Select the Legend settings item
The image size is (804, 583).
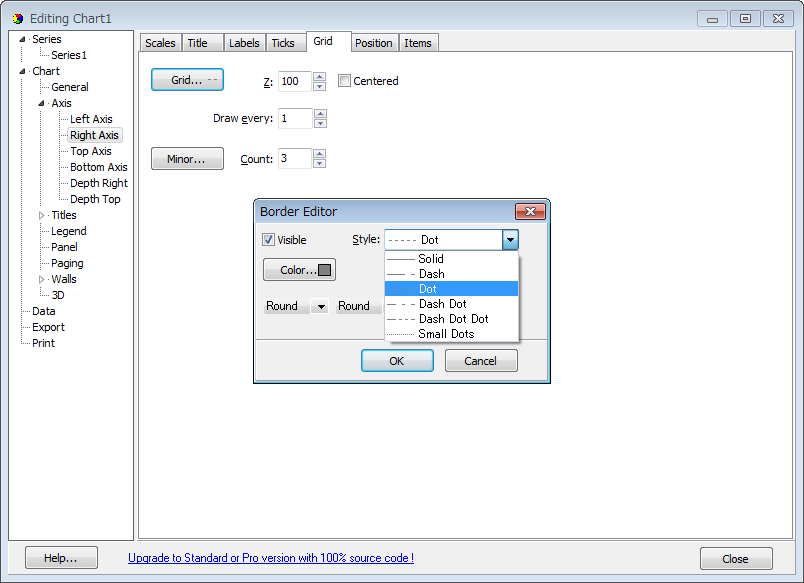(x=67, y=230)
